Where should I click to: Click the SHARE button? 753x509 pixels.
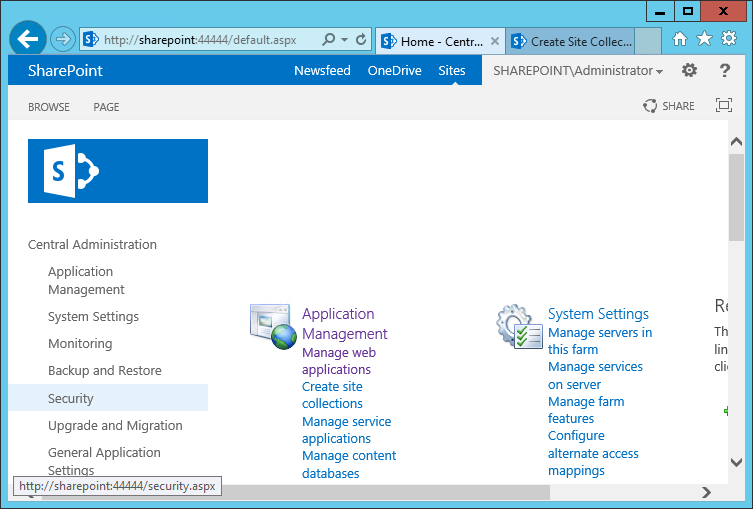tap(668, 106)
